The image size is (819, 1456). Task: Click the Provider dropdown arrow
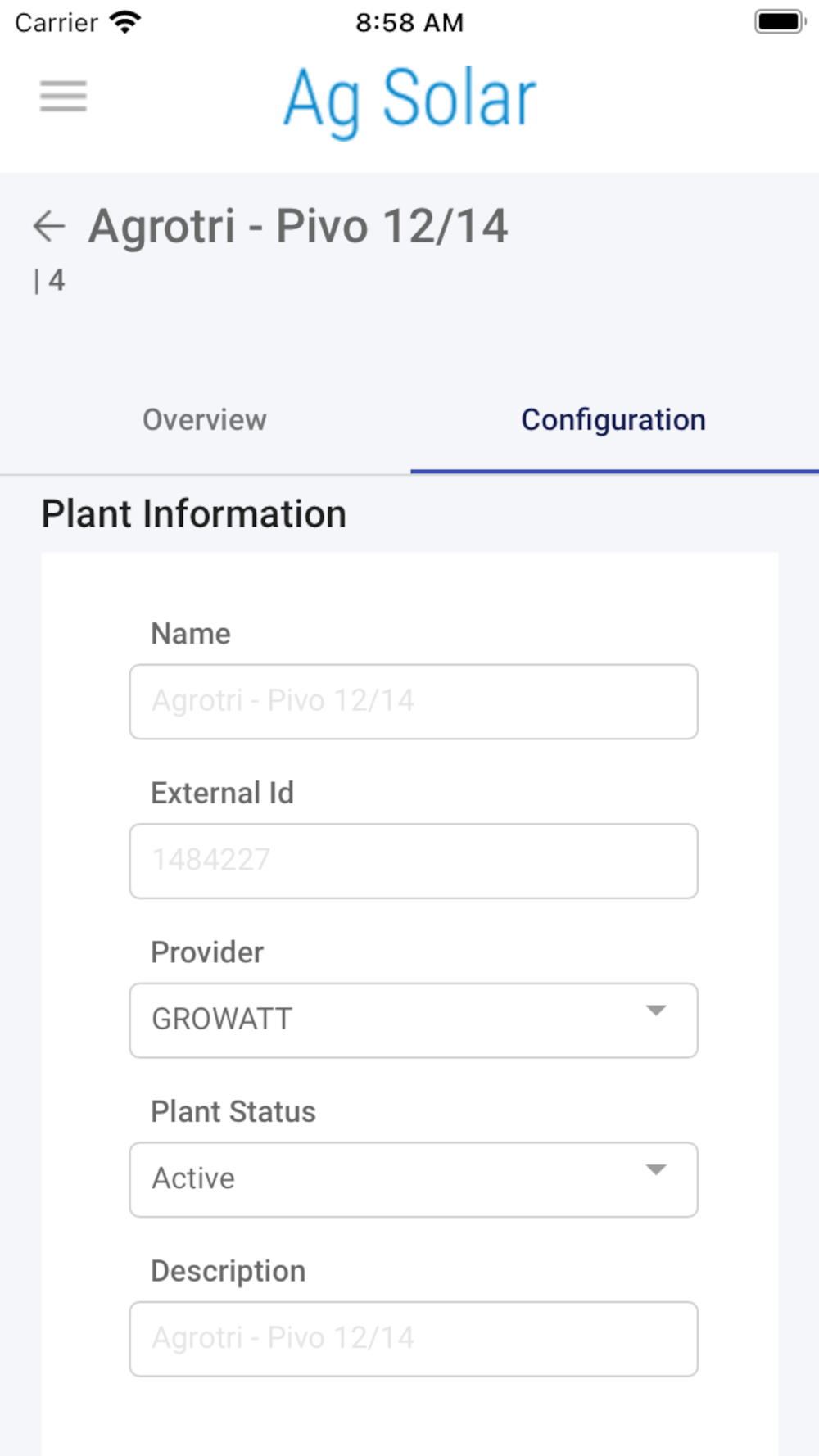655,1011
